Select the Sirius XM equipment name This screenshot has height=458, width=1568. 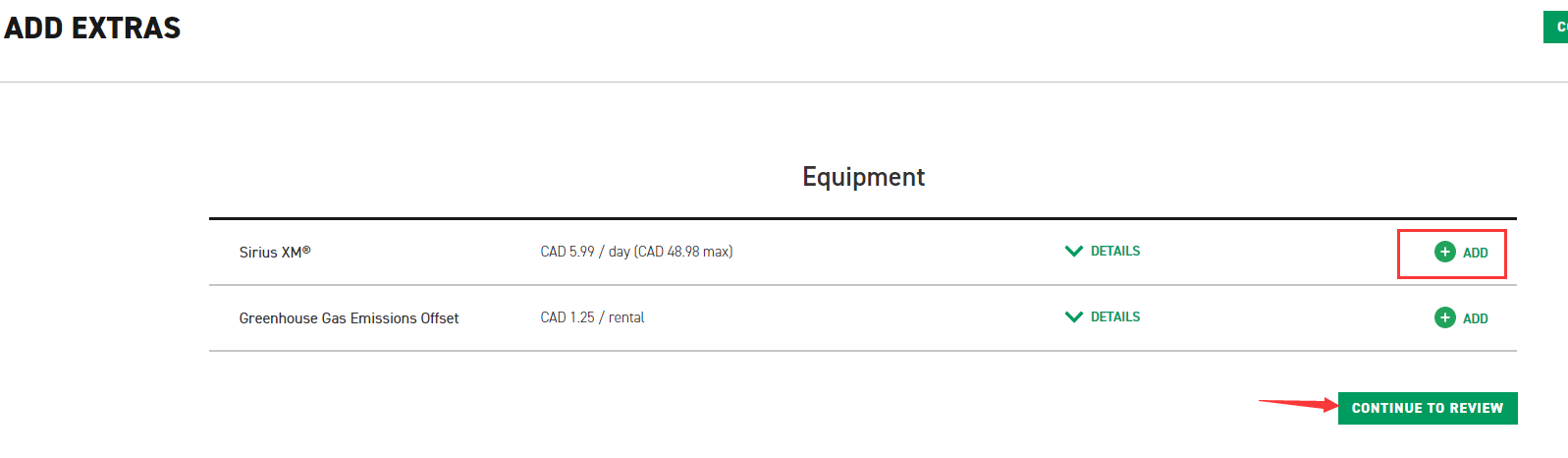(270, 253)
